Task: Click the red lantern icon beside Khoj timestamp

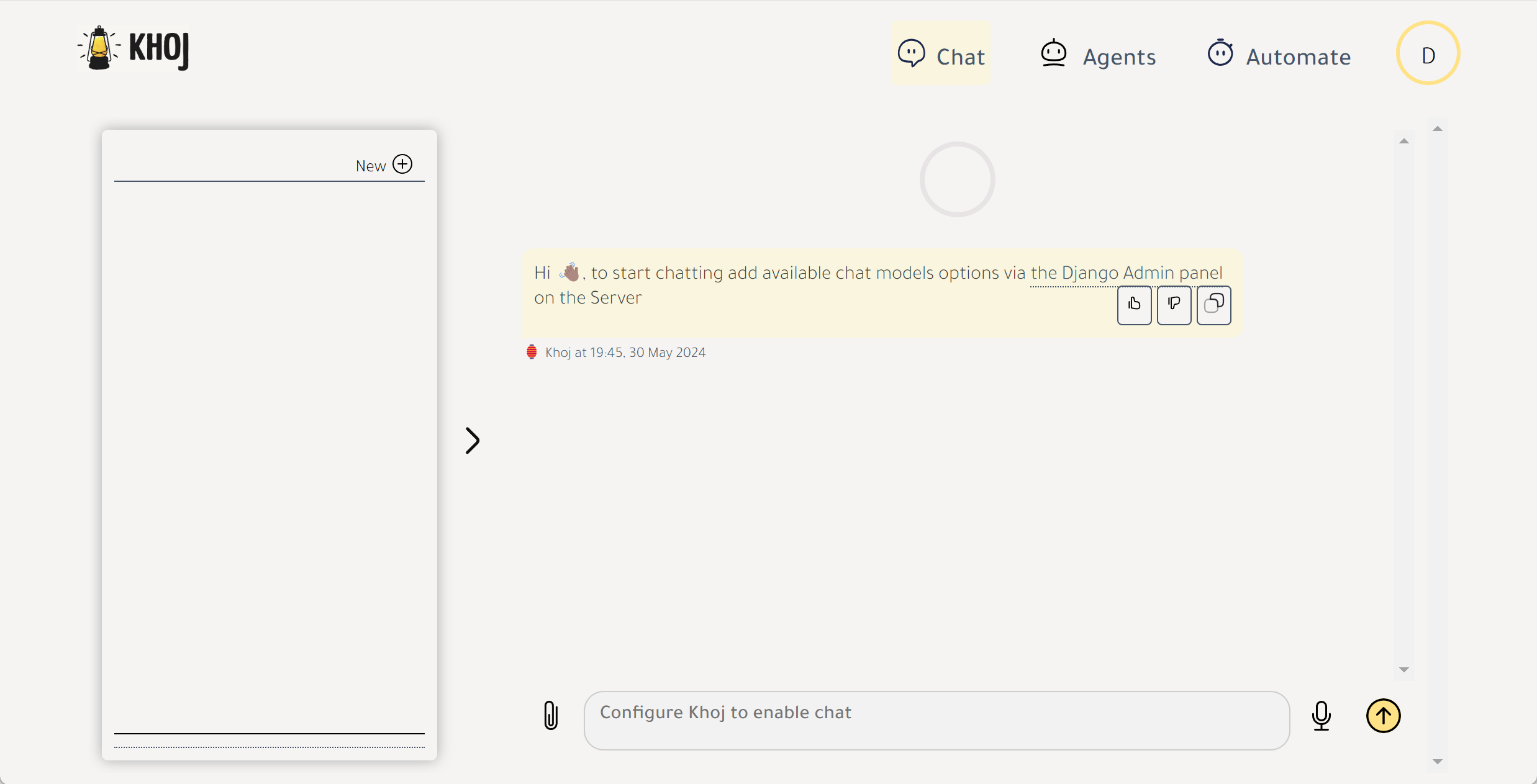Action: pyautogui.click(x=532, y=352)
